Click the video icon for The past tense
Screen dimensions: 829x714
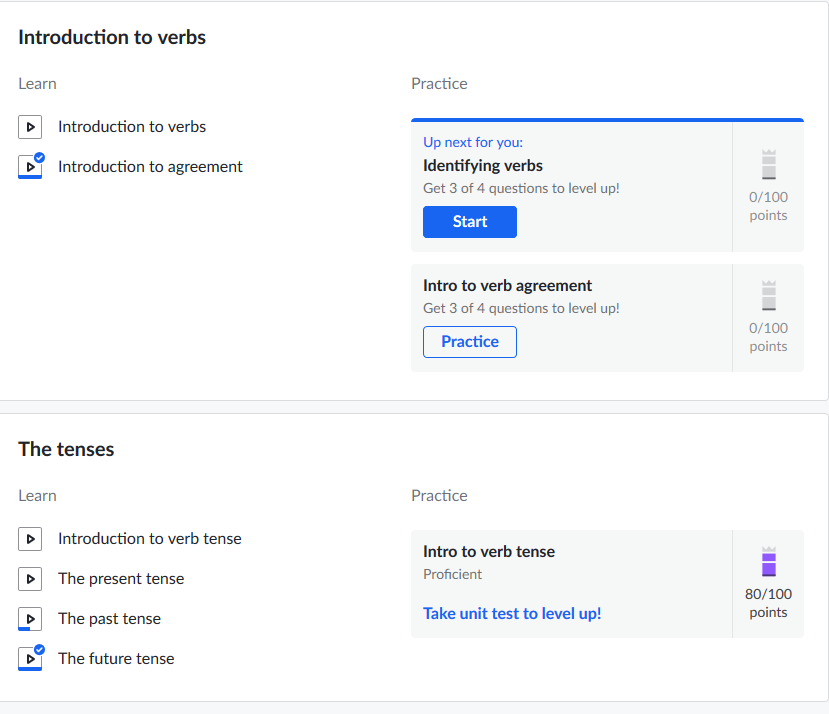point(30,619)
